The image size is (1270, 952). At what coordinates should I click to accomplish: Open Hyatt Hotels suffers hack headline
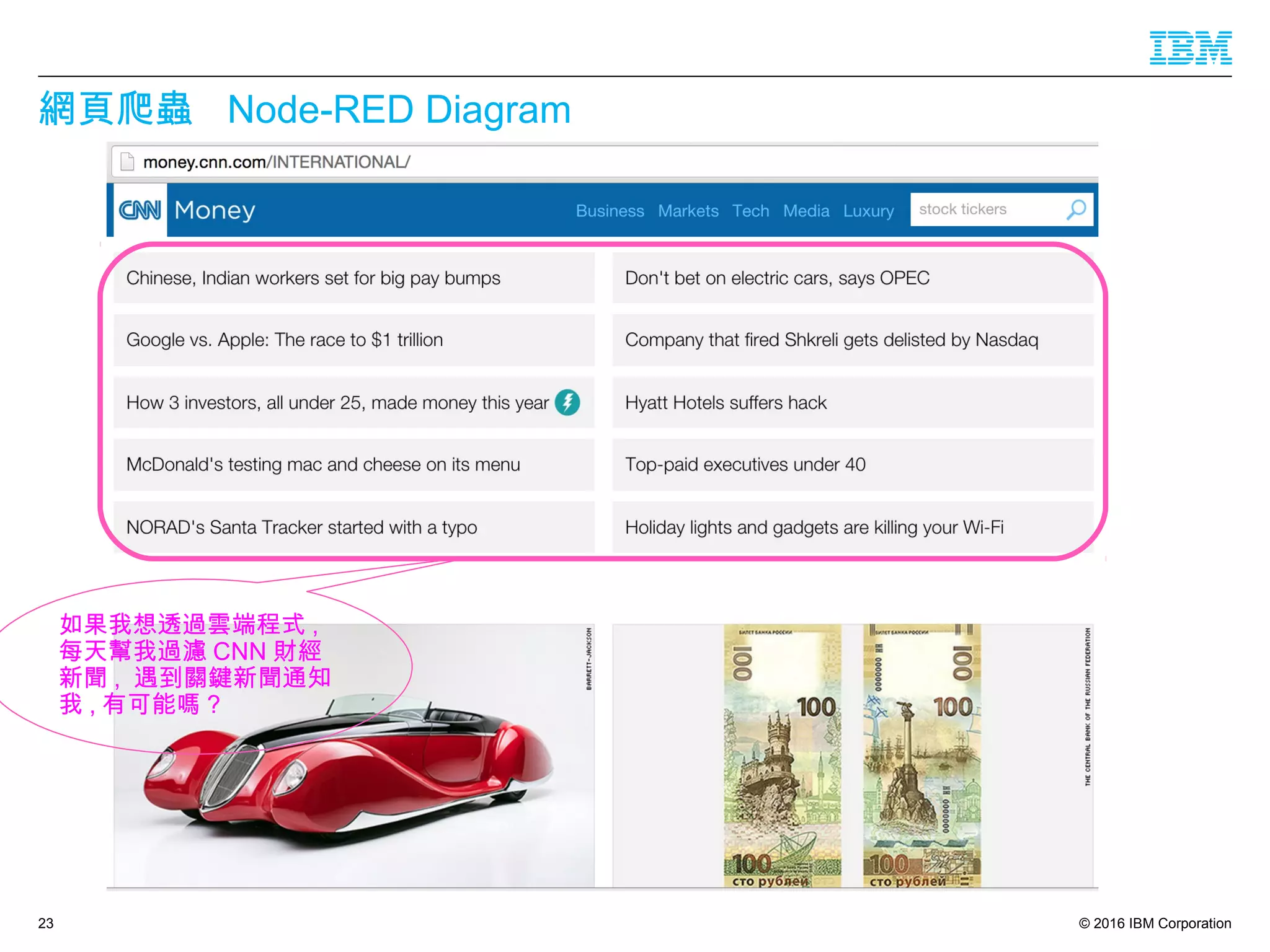(x=853, y=402)
